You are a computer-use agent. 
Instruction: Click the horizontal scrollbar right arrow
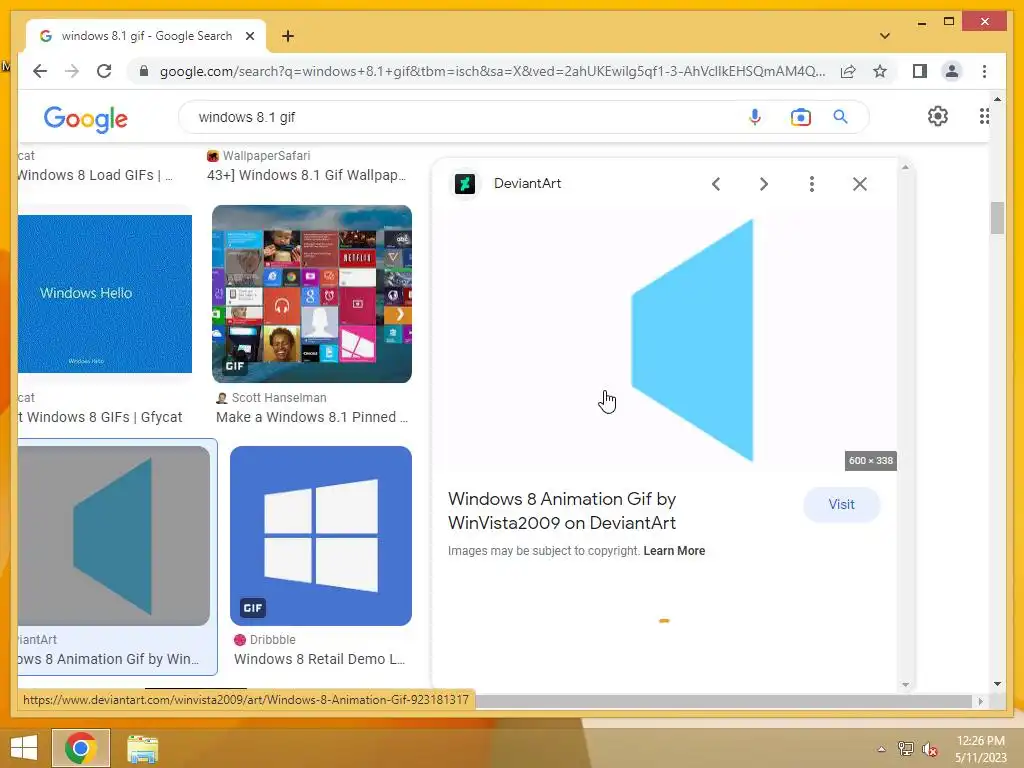[x=980, y=701]
